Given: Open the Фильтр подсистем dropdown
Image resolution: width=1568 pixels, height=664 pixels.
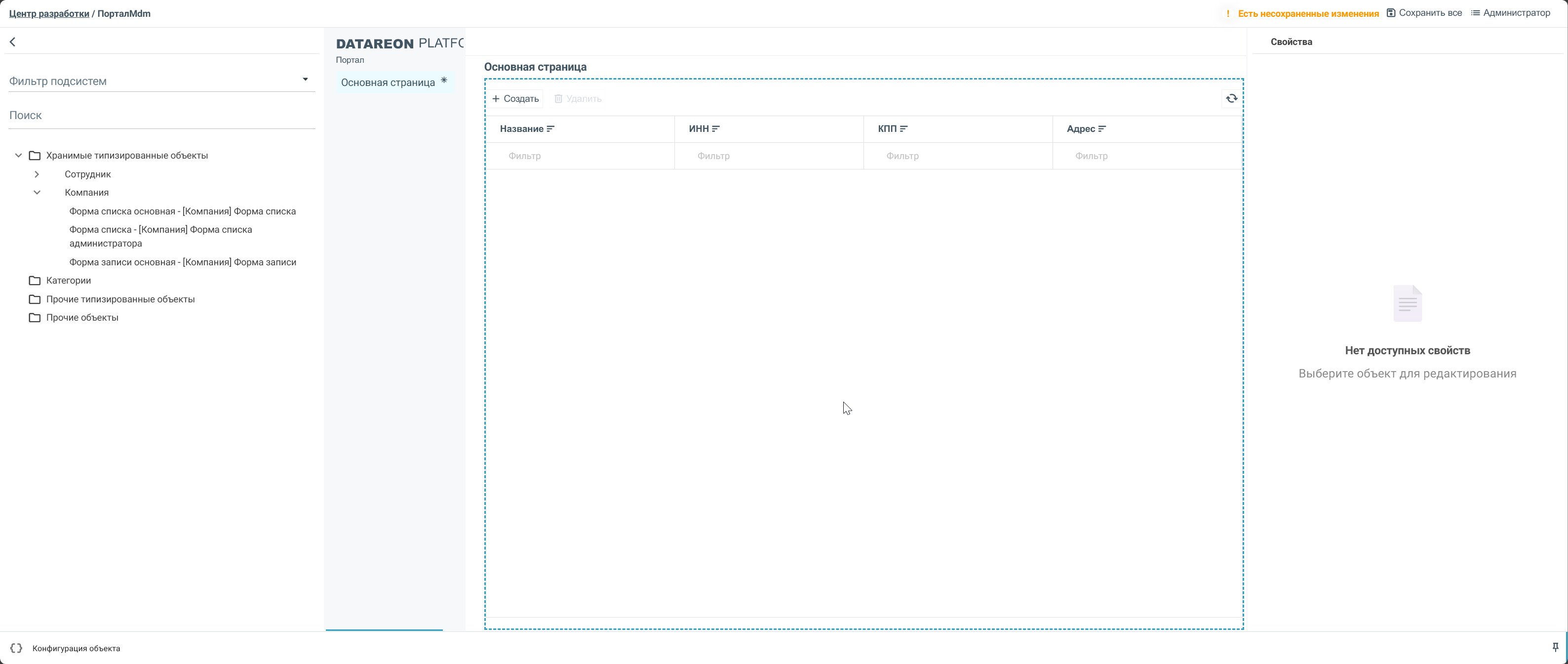Looking at the screenshot, I should pos(305,80).
